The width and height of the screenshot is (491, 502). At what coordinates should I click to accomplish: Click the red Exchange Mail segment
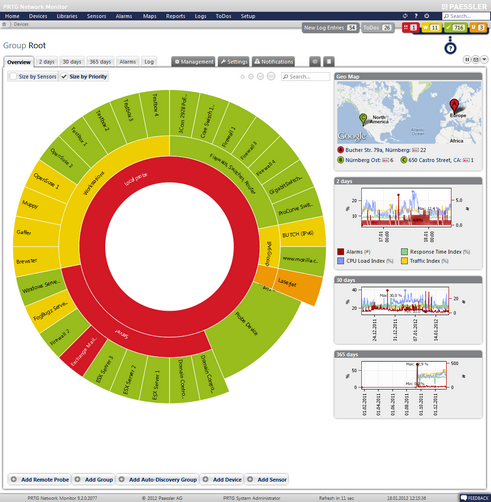click(84, 351)
